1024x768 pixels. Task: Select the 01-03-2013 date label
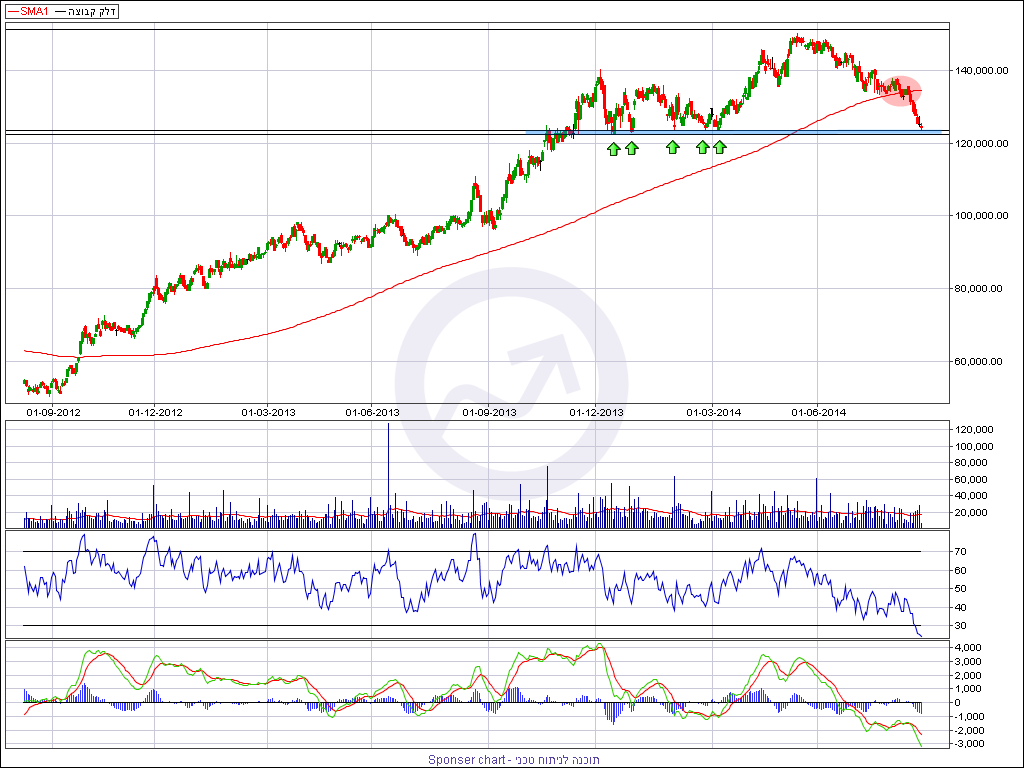268,412
